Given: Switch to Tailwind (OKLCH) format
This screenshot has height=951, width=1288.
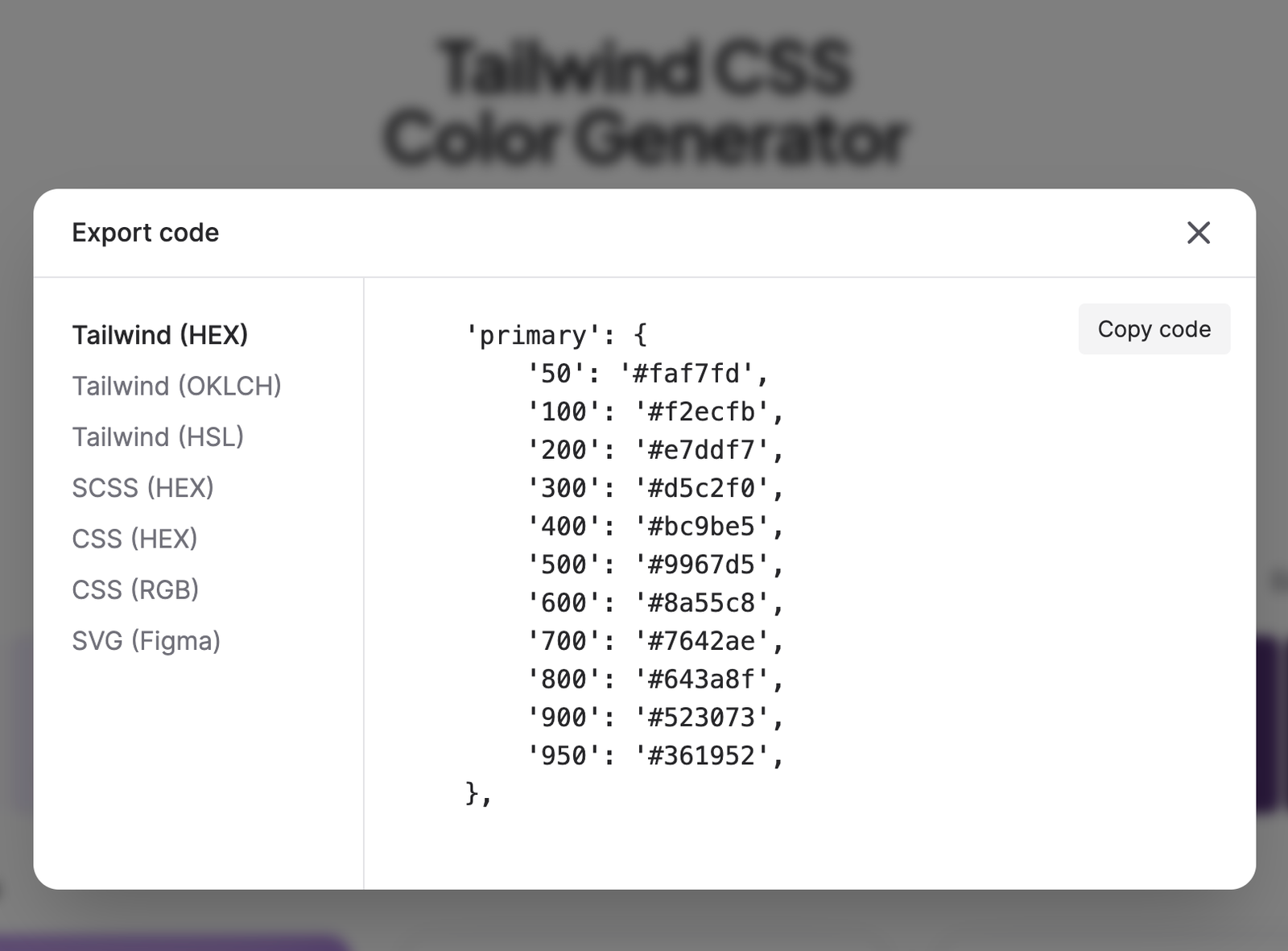Looking at the screenshot, I should click(178, 386).
